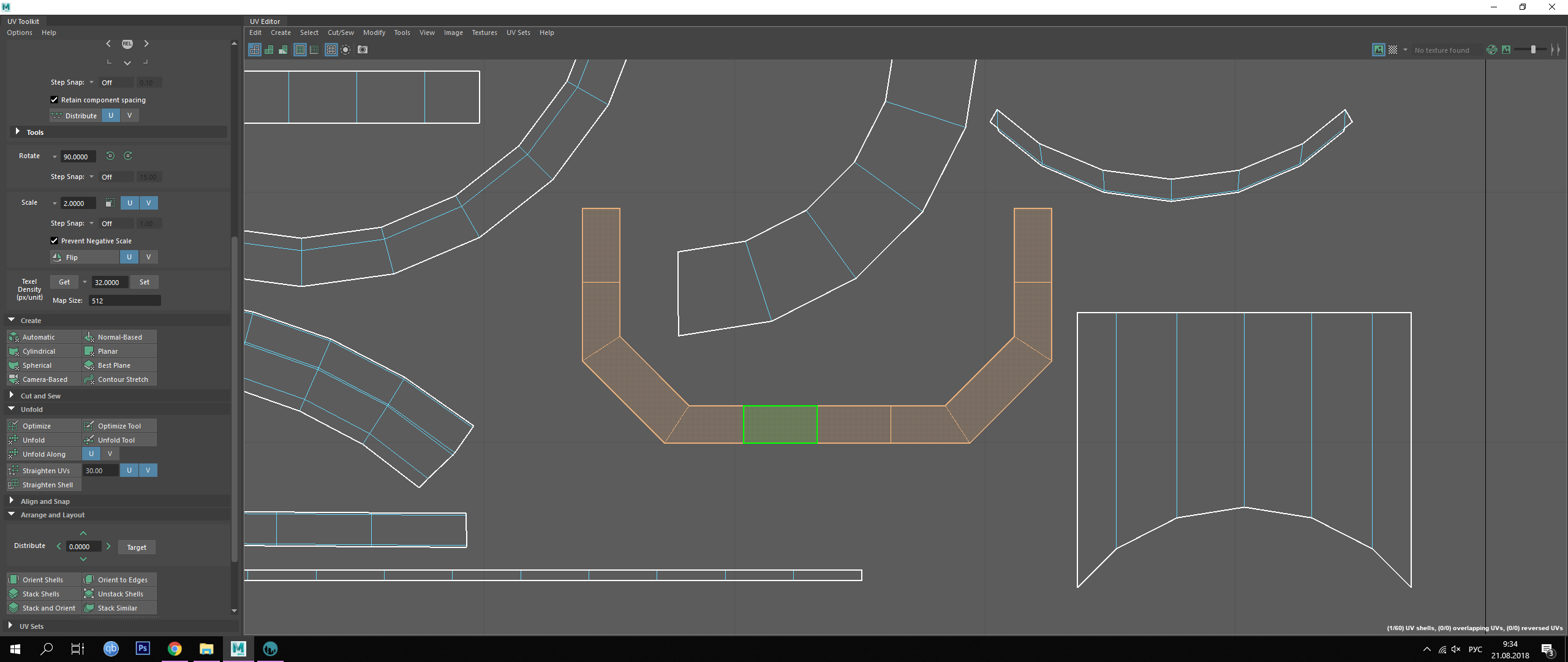Open Maya from the Windows taskbar

pos(238,649)
